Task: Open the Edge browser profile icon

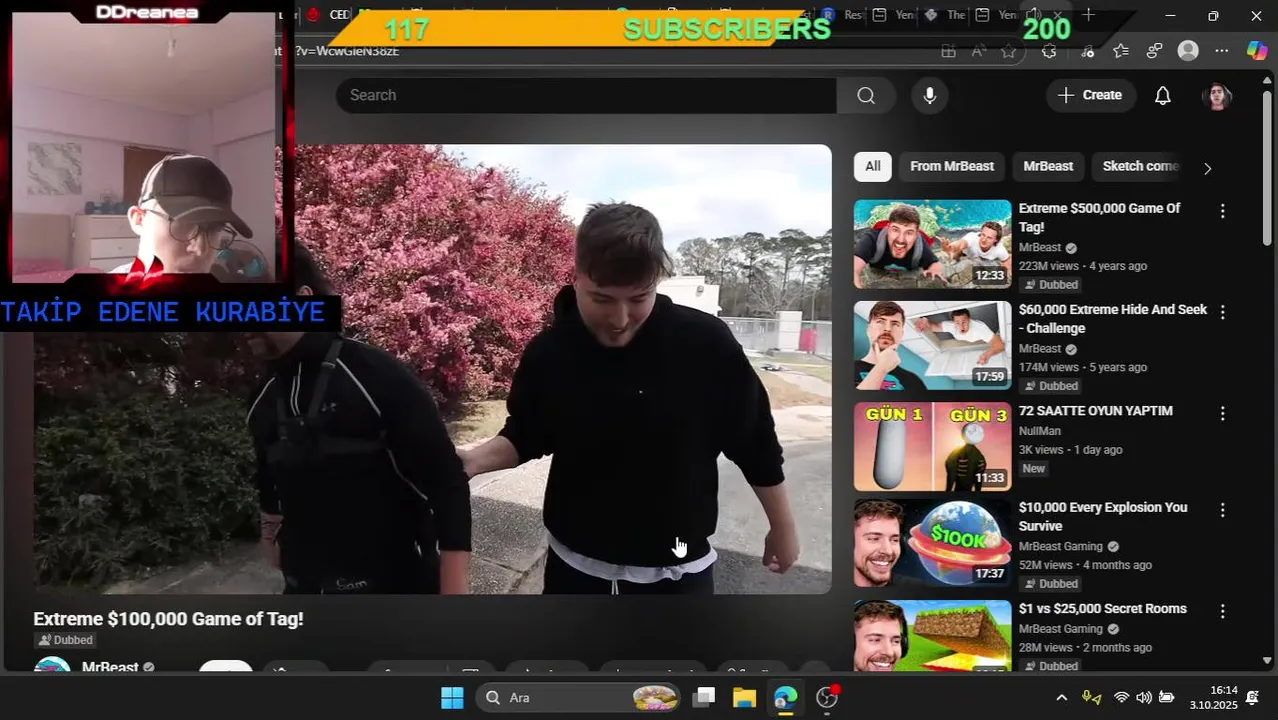Action: click(x=1188, y=51)
